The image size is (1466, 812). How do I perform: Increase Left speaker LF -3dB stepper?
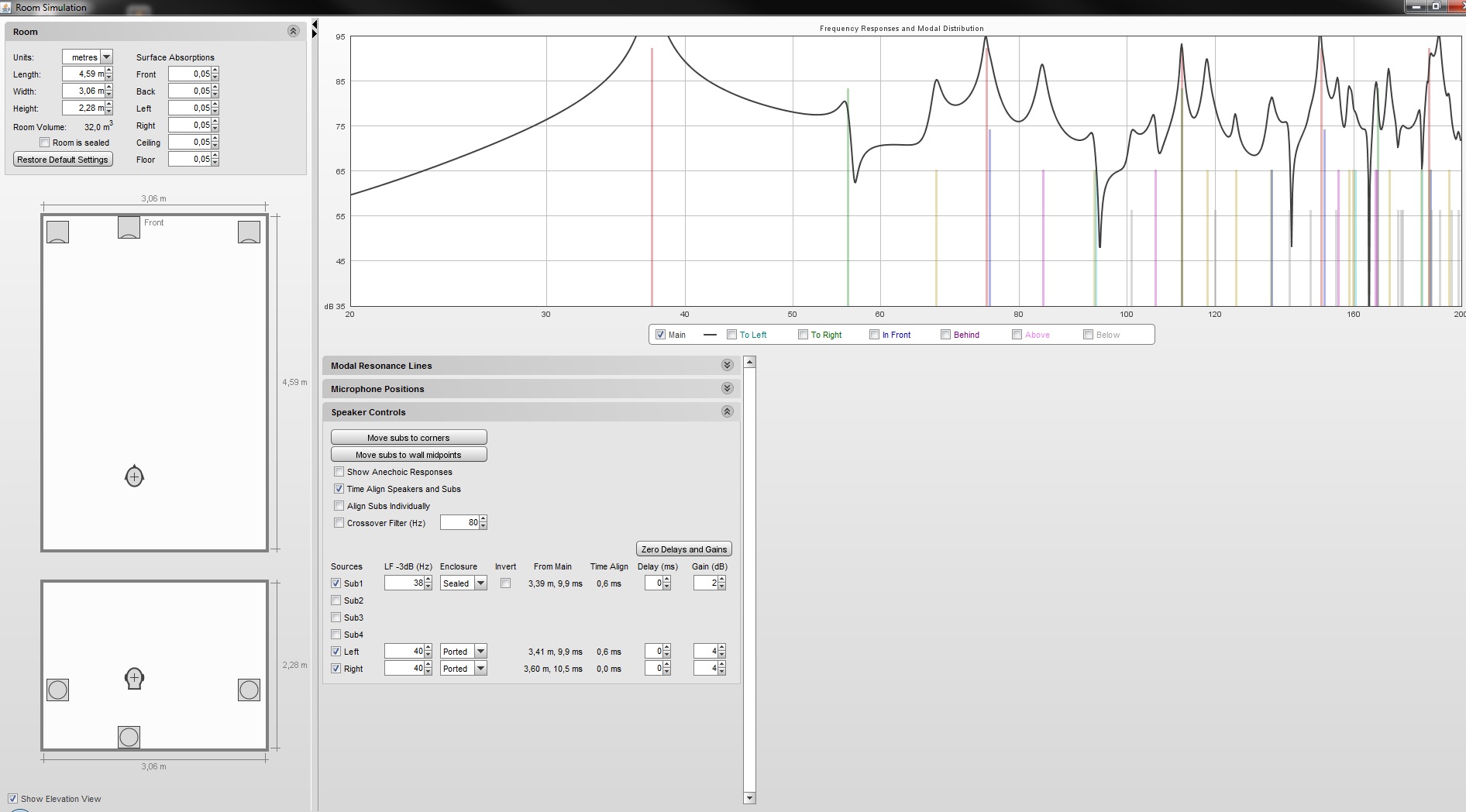(x=428, y=648)
